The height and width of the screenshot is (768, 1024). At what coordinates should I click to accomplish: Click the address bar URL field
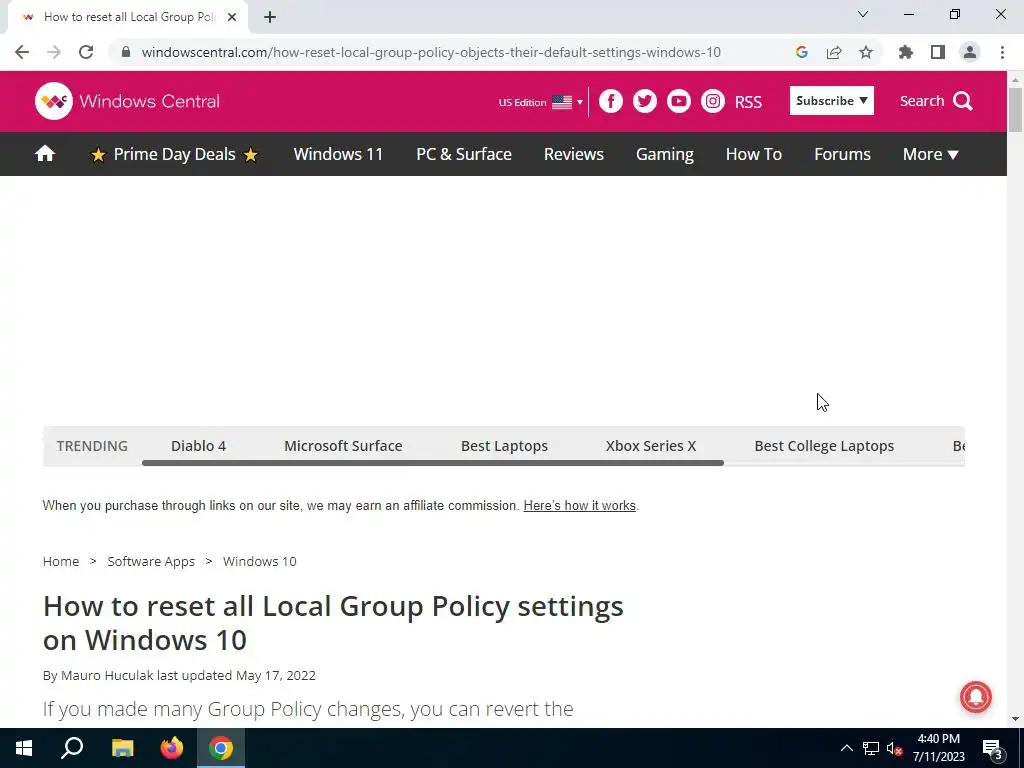(x=431, y=52)
